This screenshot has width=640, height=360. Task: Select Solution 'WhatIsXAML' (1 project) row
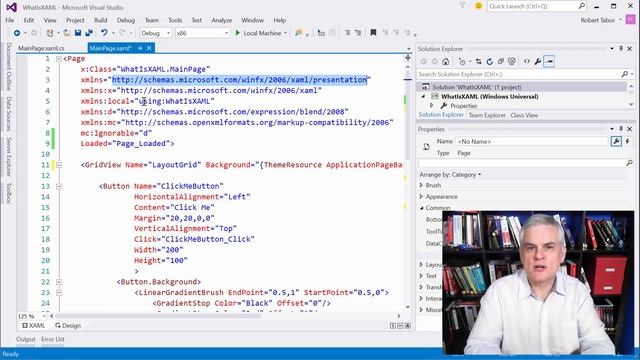pos(522,87)
